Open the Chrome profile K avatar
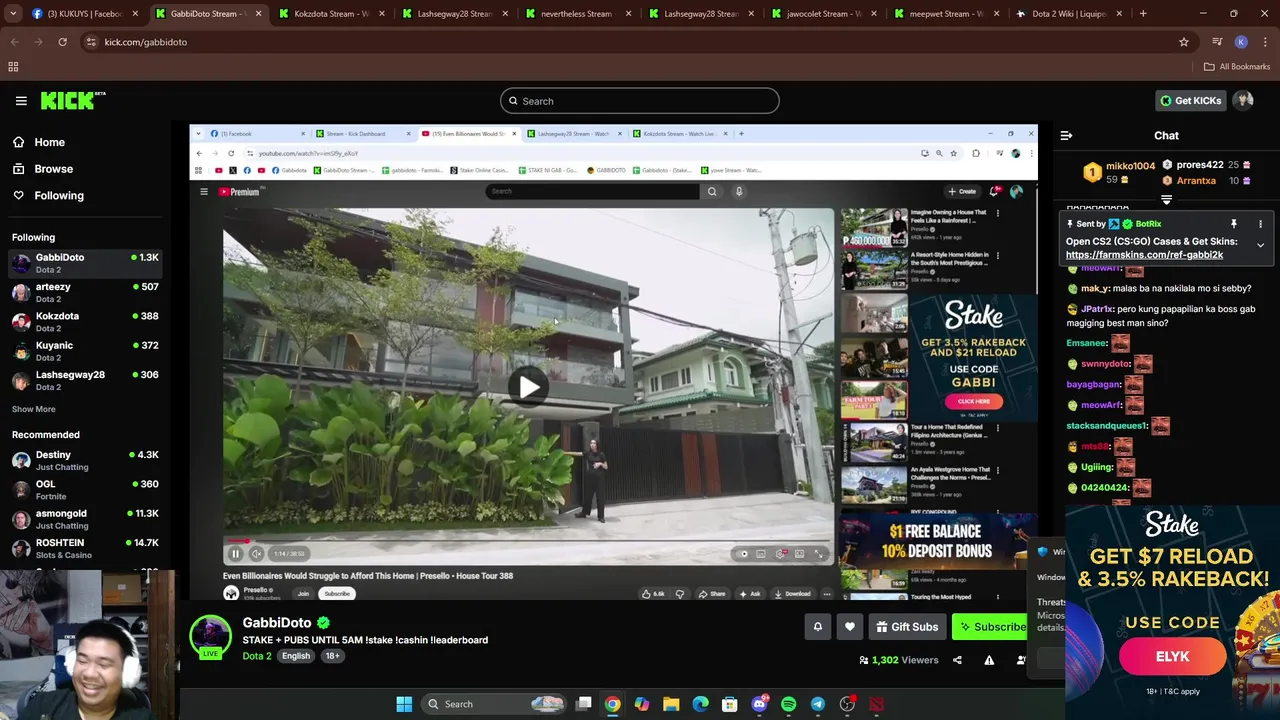 point(1241,42)
